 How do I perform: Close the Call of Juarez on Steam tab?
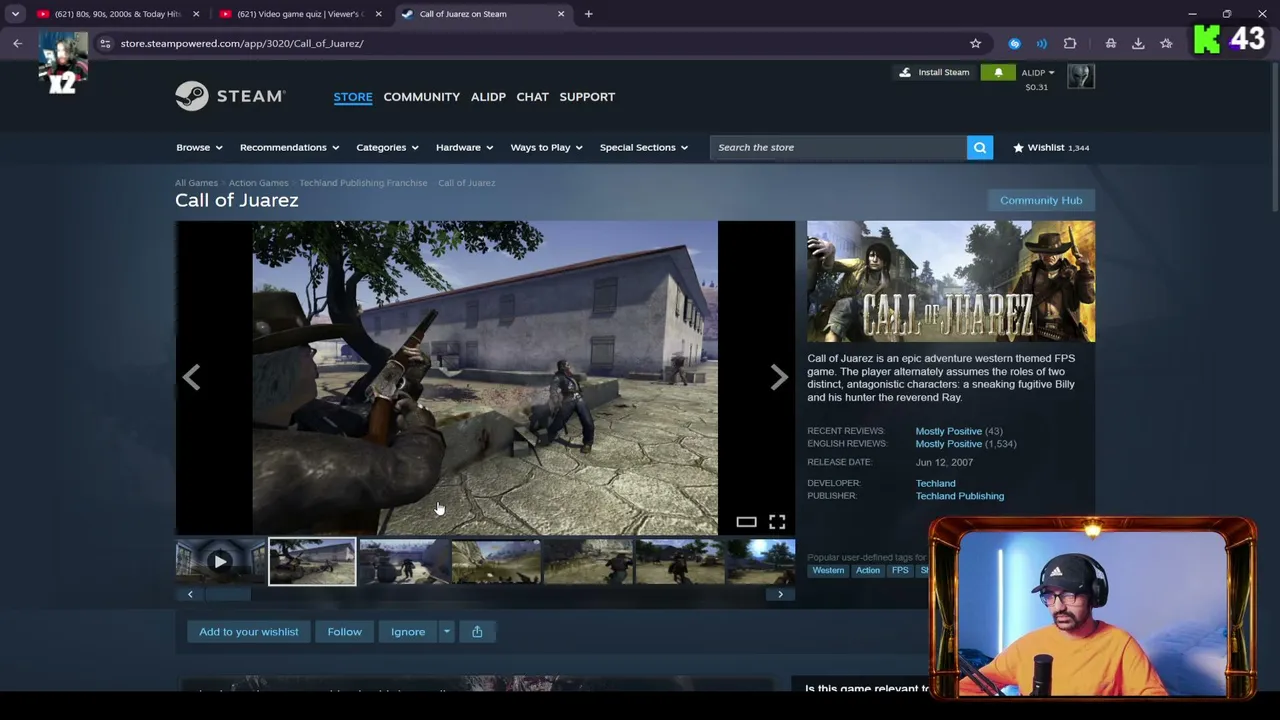pyautogui.click(x=561, y=14)
